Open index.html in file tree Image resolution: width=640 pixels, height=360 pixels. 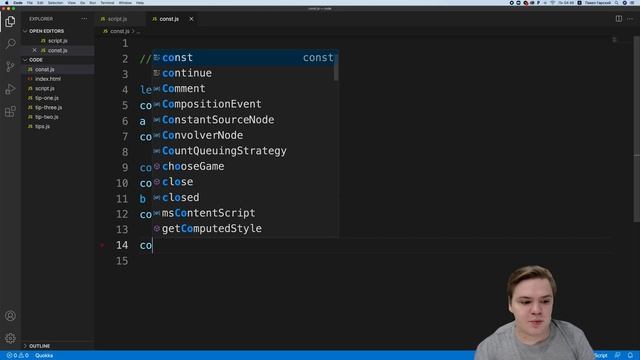48,79
